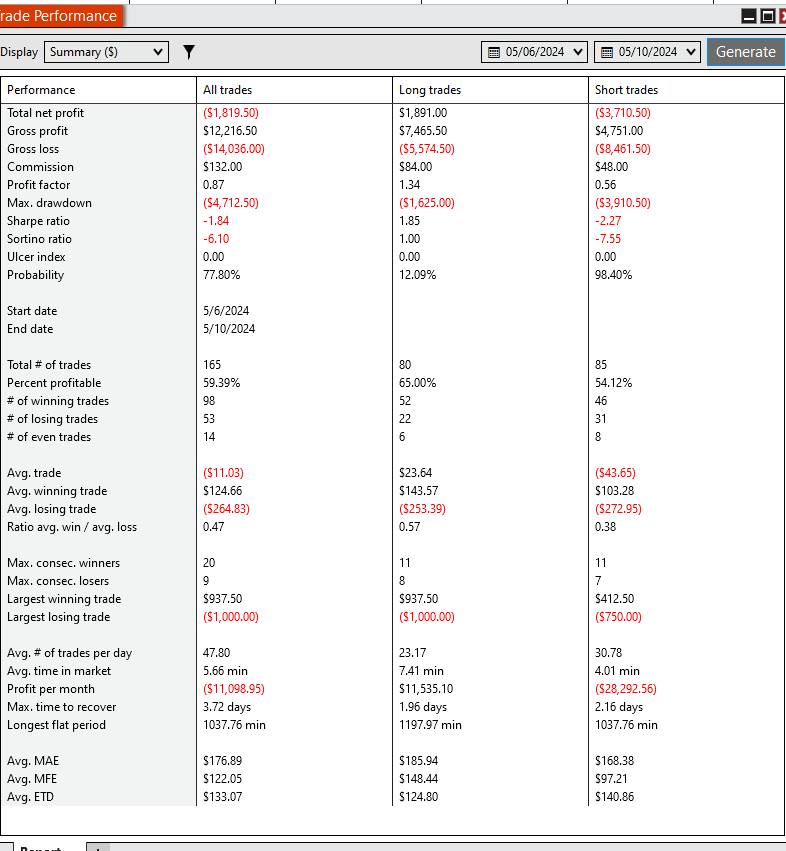The width and height of the screenshot is (786, 851).
Task: Click the Short trades column header
Action: pos(626,90)
